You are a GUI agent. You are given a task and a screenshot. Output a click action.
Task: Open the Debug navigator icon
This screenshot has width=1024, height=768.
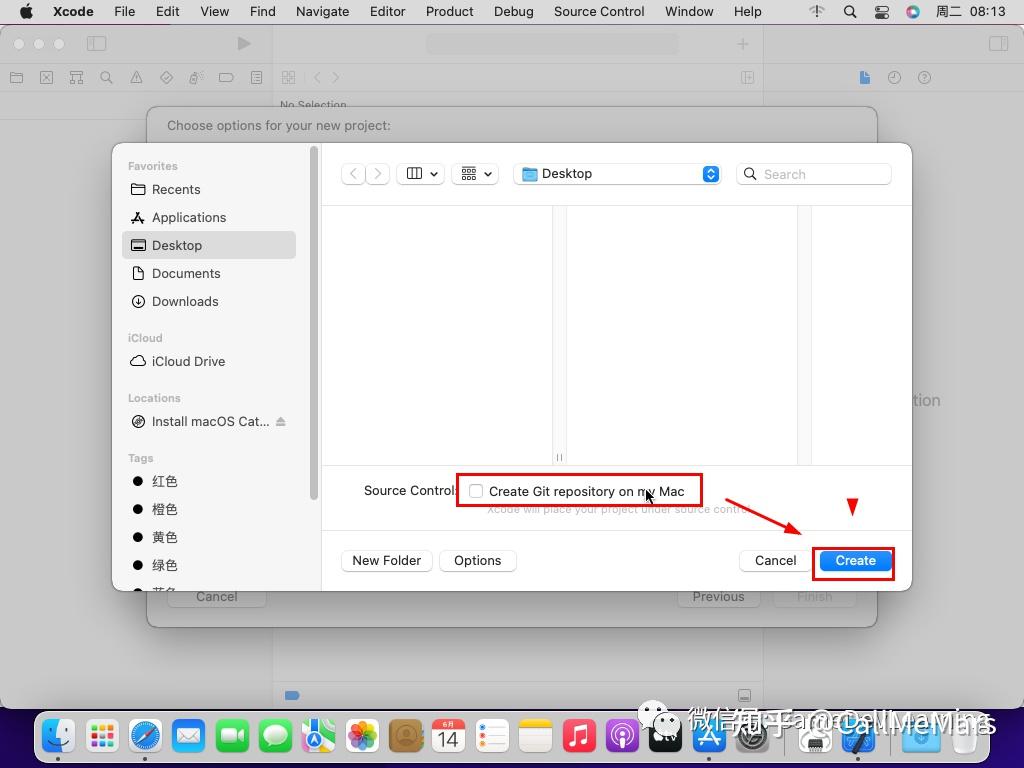coord(196,78)
